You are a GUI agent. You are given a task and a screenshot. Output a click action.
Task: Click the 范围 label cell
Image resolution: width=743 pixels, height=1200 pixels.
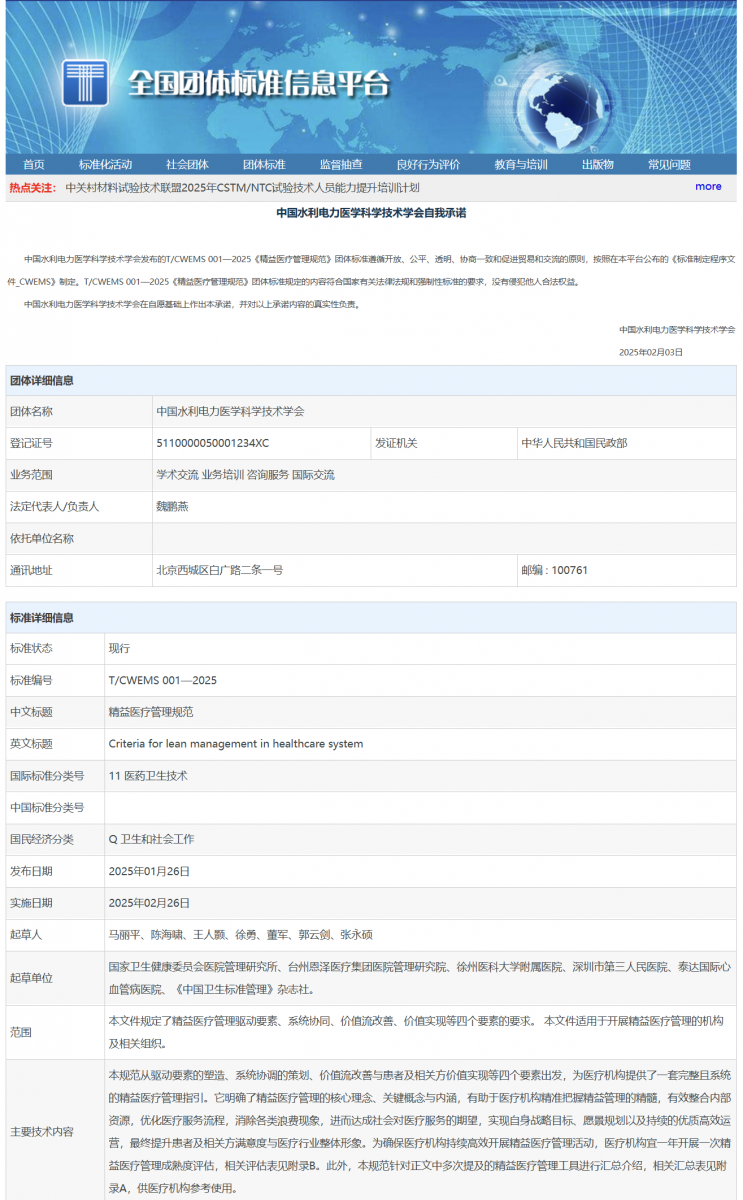(55, 1032)
